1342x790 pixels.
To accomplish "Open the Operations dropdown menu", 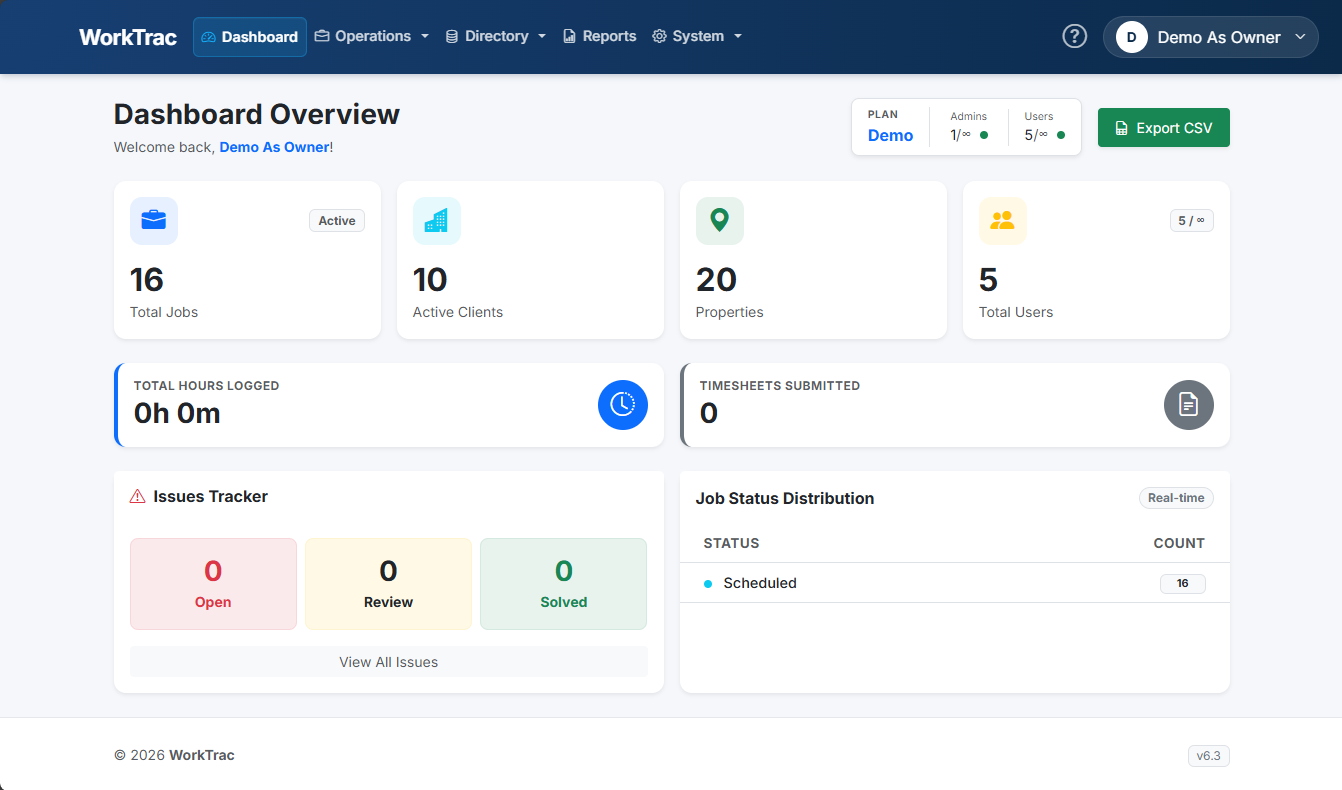I will 371,36.
